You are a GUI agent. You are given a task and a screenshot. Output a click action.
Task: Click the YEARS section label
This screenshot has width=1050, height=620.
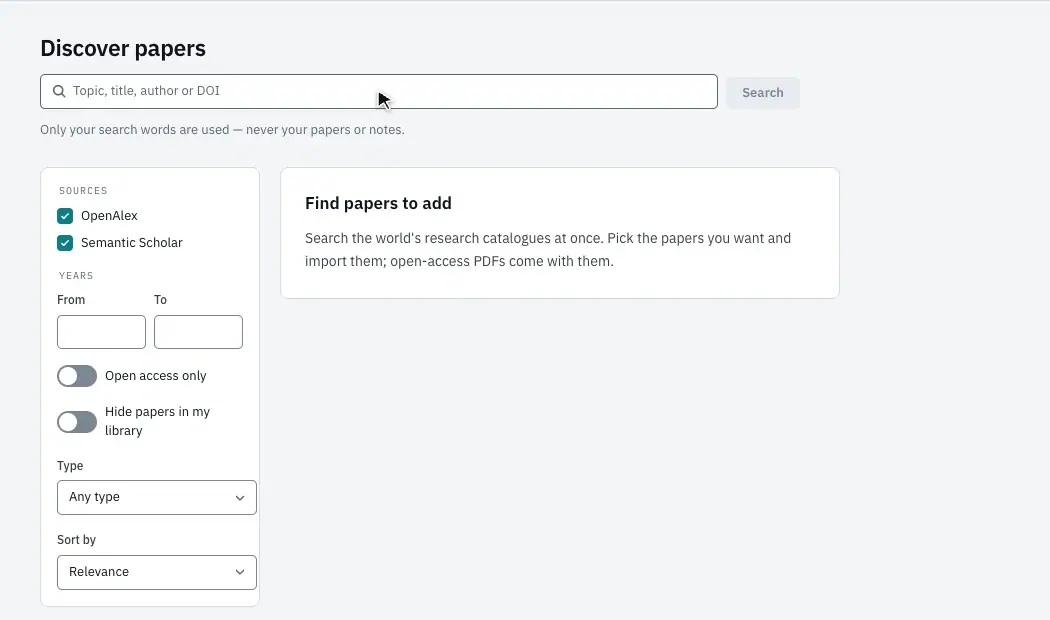point(76,276)
